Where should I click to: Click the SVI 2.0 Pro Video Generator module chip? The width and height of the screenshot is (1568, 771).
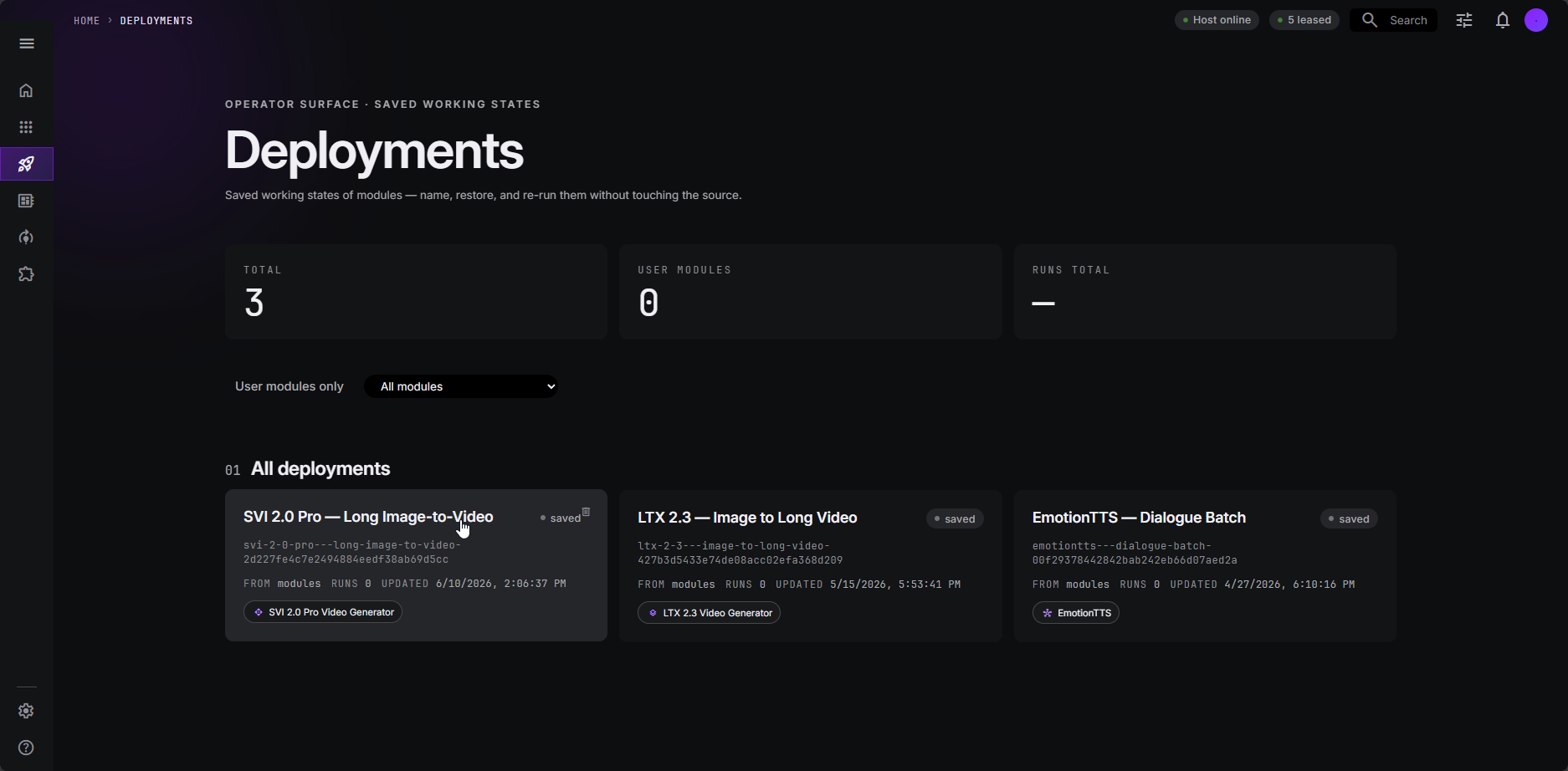click(x=323, y=612)
